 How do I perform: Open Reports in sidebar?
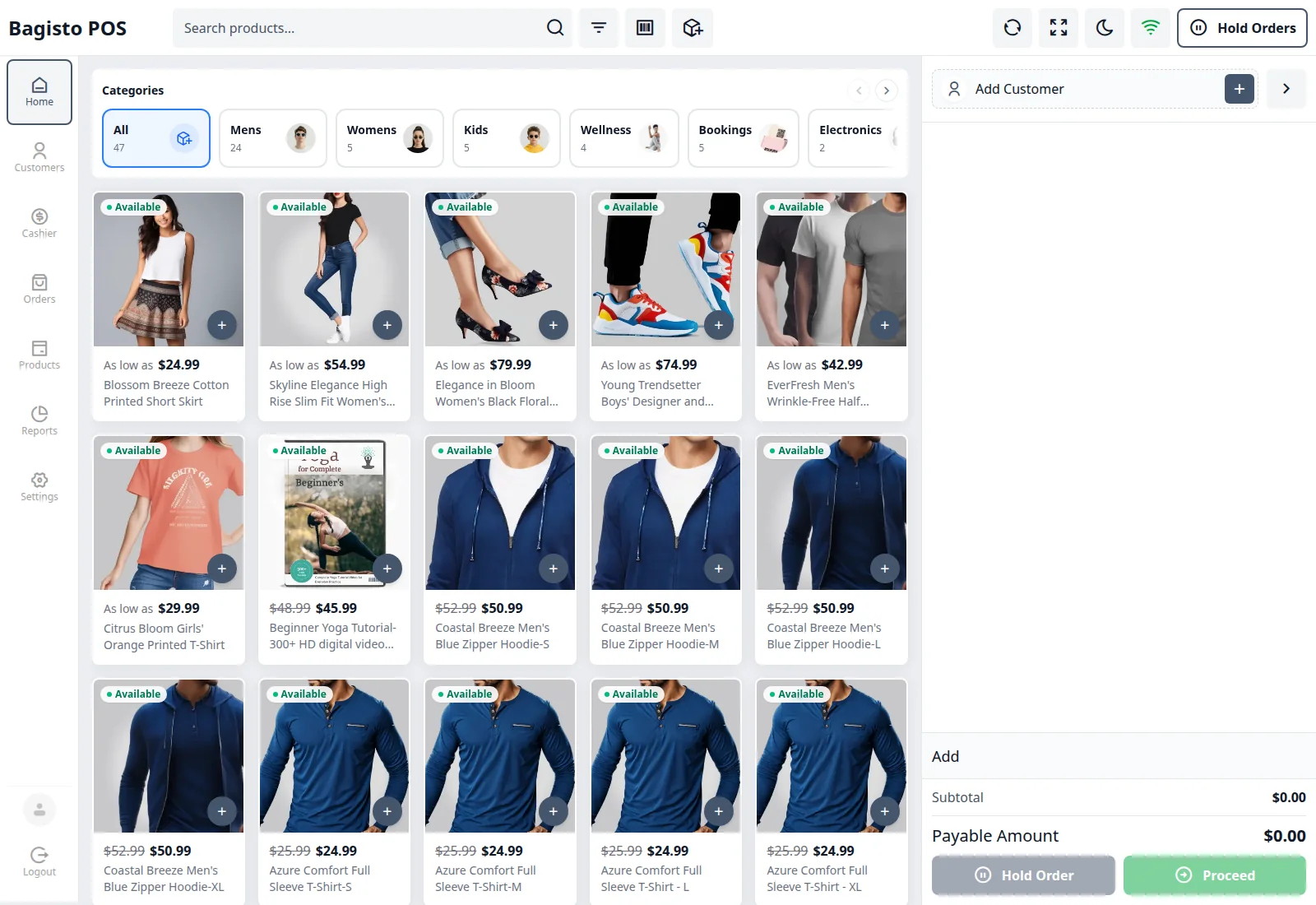(39, 420)
